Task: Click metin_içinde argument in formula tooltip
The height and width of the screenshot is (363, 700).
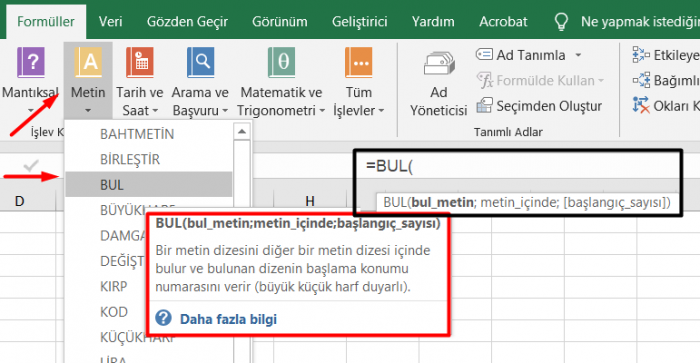Action: 519,202
